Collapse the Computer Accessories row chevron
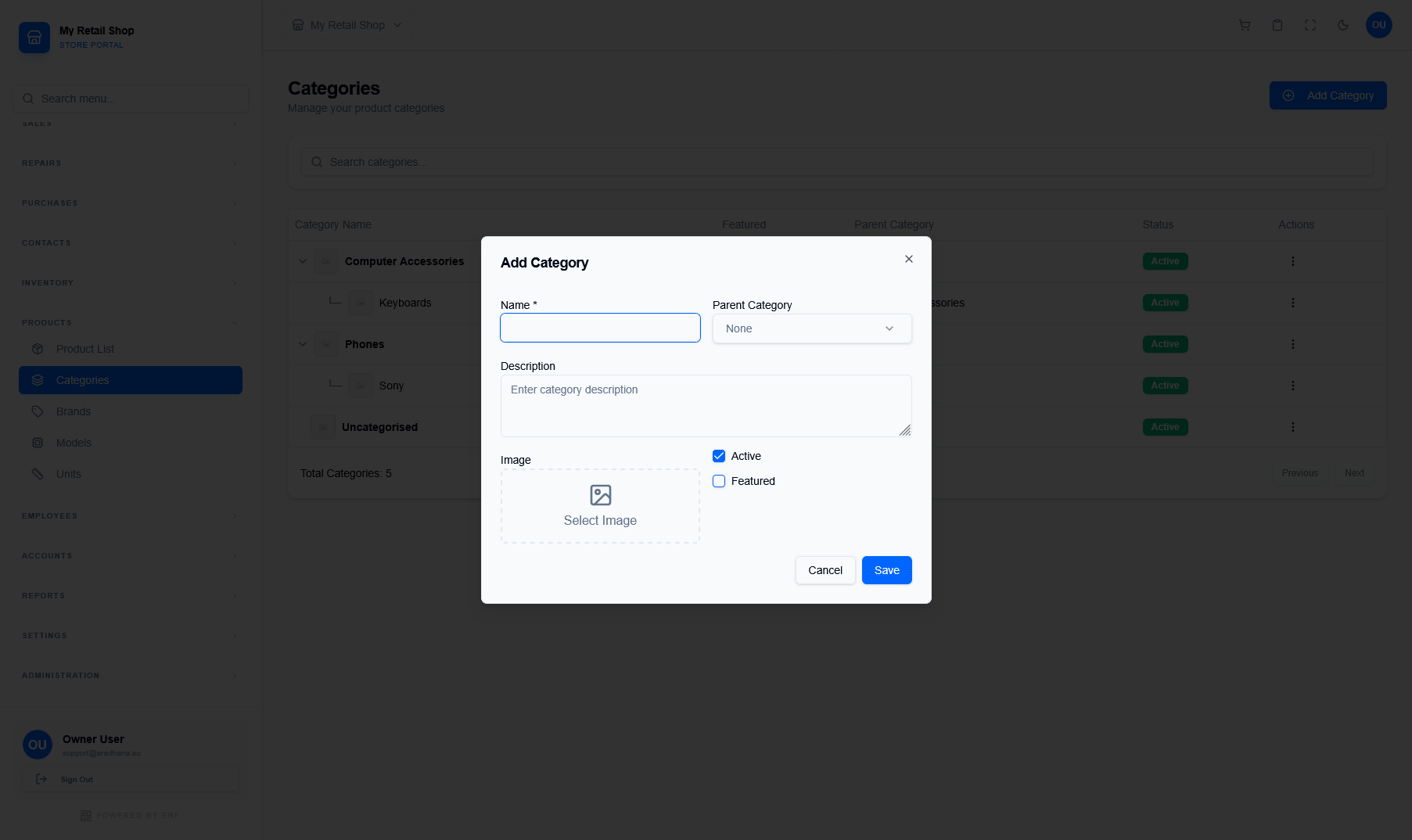The height and width of the screenshot is (840, 1412). point(303,261)
